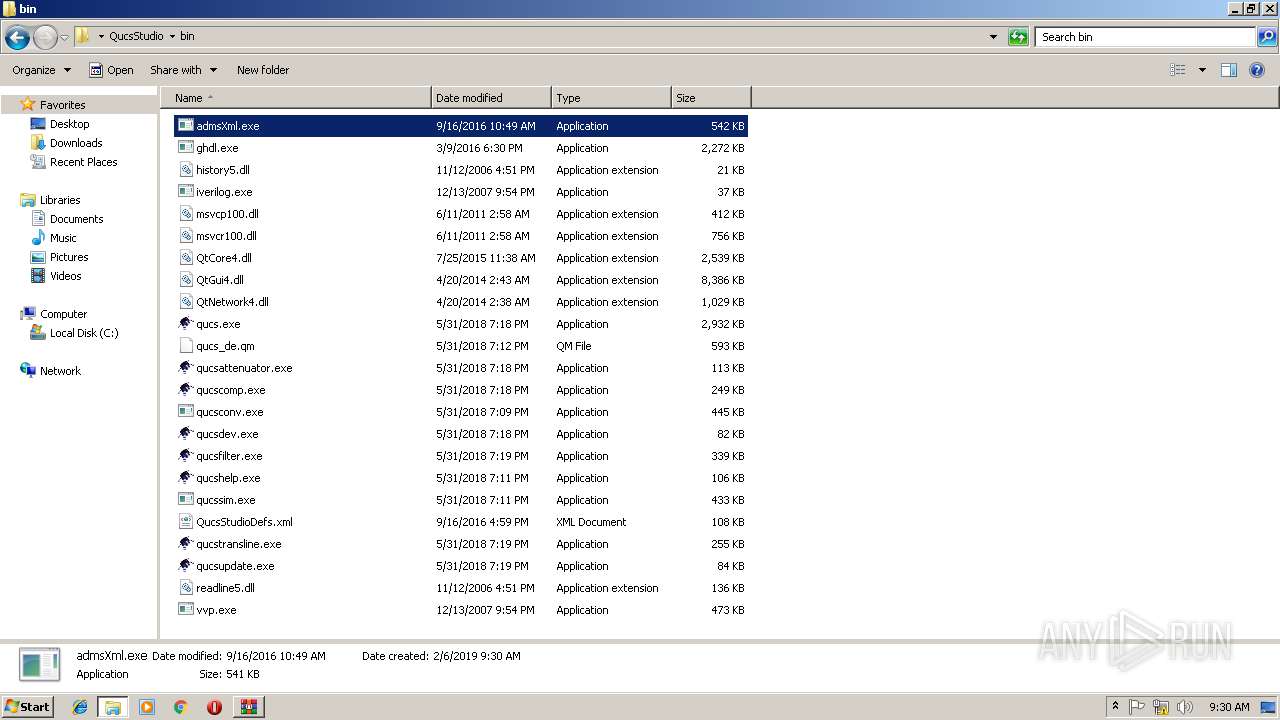
Task: Show hidden tray icons arrow
Action: [1115, 707]
